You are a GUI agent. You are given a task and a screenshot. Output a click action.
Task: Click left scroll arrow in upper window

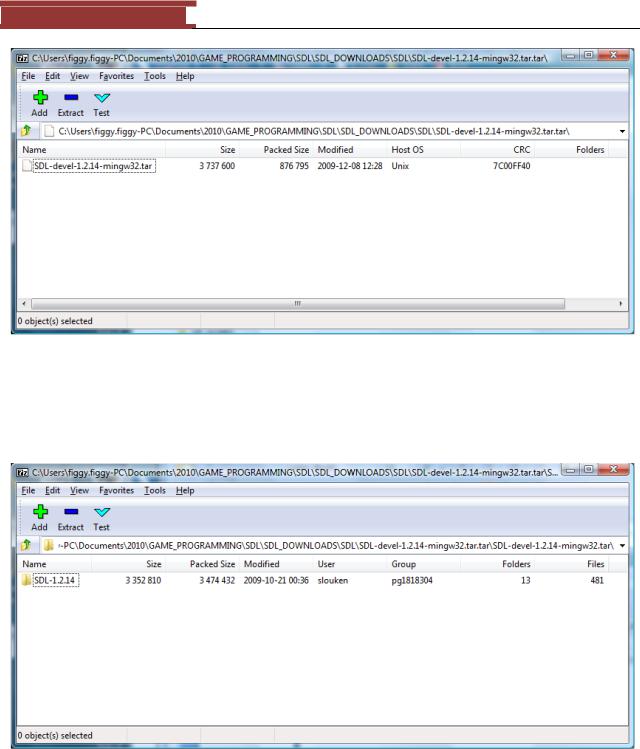pos(24,304)
